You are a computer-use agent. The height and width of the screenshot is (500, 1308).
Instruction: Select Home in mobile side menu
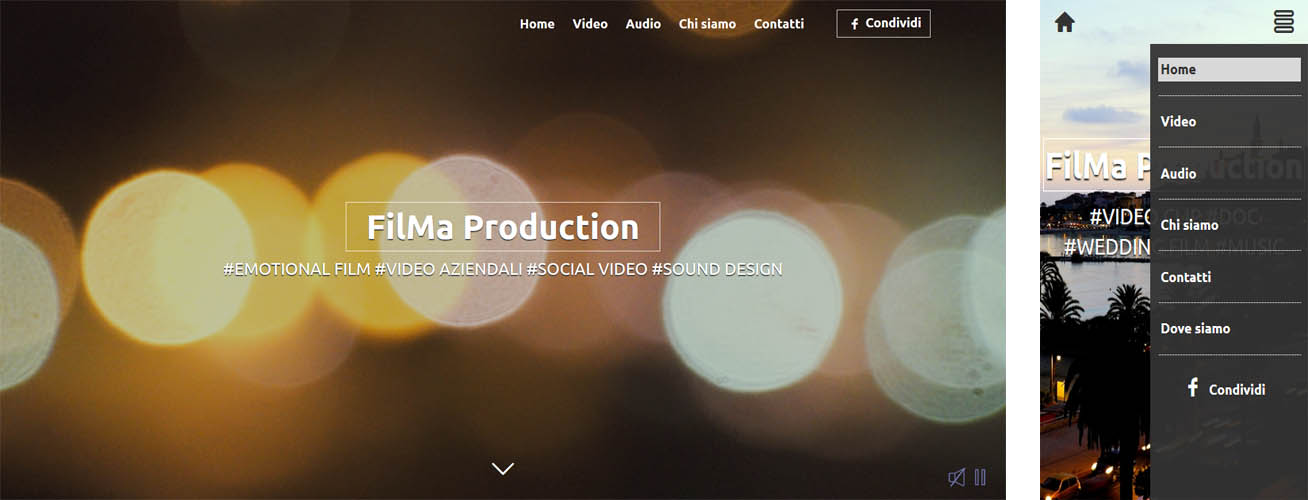(1229, 69)
